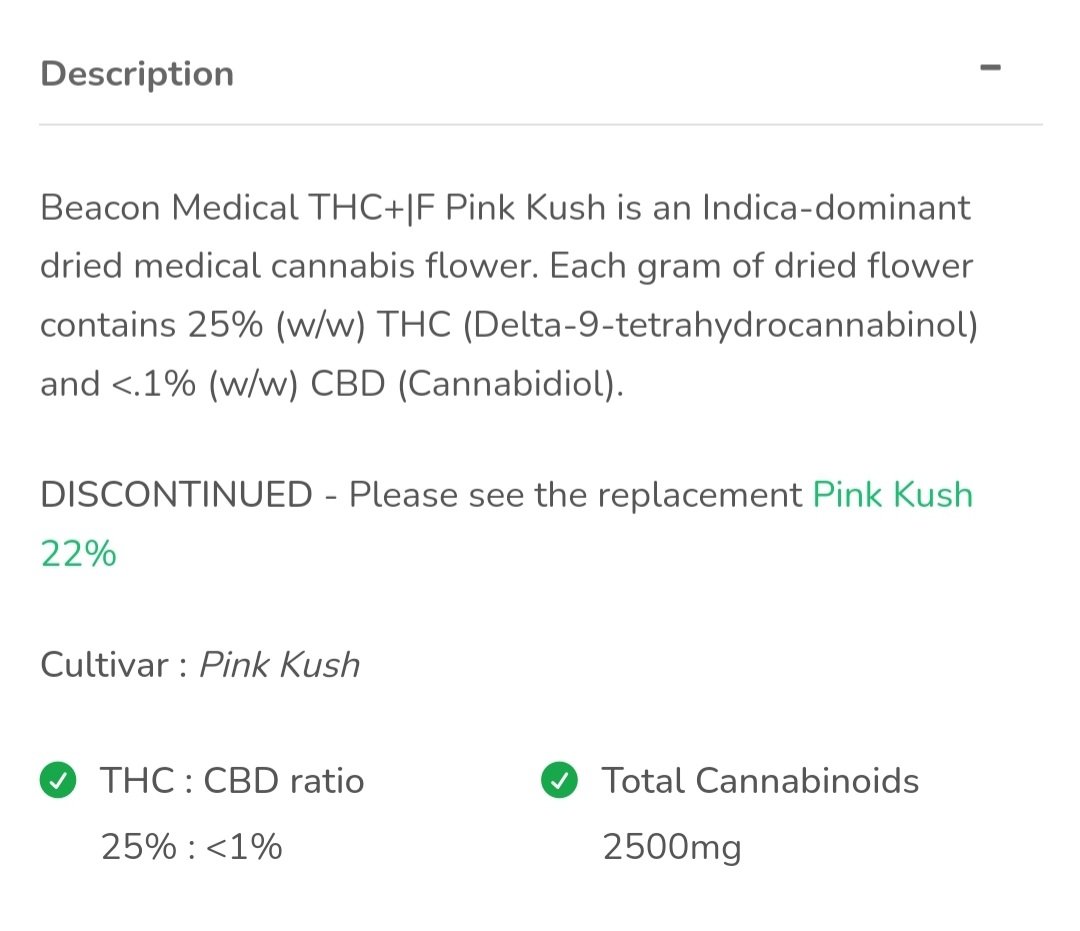Image resolution: width=1080 pixels, height=931 pixels.
Task: Click divider line under Description header
Action: 540,125
